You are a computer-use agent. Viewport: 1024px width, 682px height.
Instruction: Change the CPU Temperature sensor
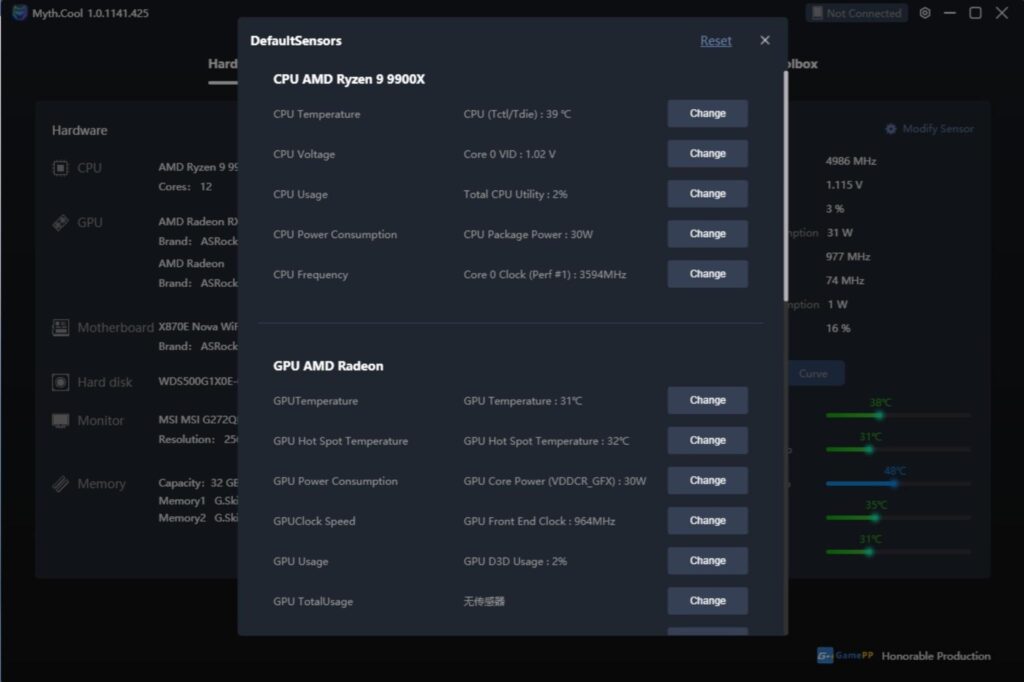[x=707, y=114]
